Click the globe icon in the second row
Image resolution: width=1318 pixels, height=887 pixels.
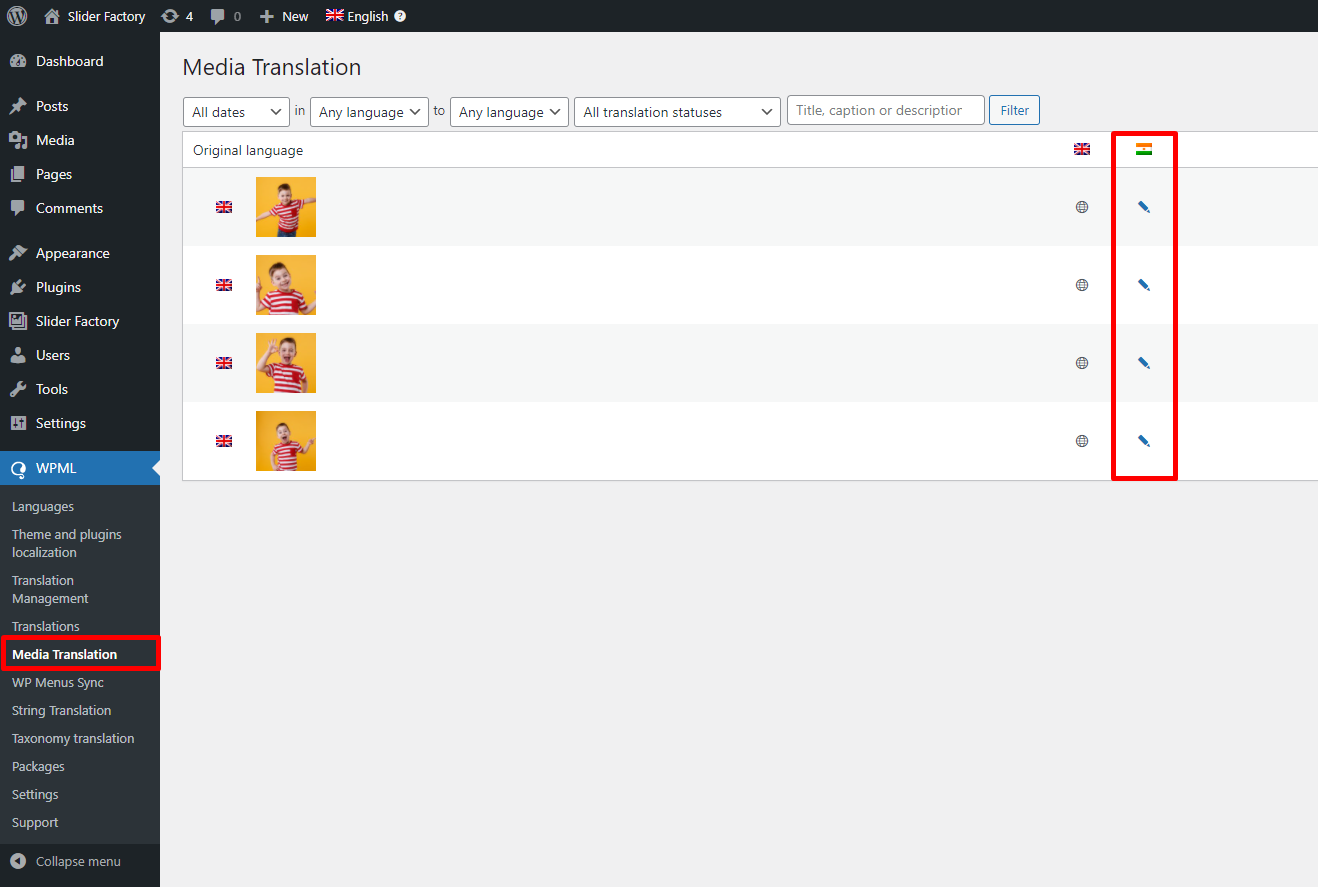click(x=1082, y=285)
